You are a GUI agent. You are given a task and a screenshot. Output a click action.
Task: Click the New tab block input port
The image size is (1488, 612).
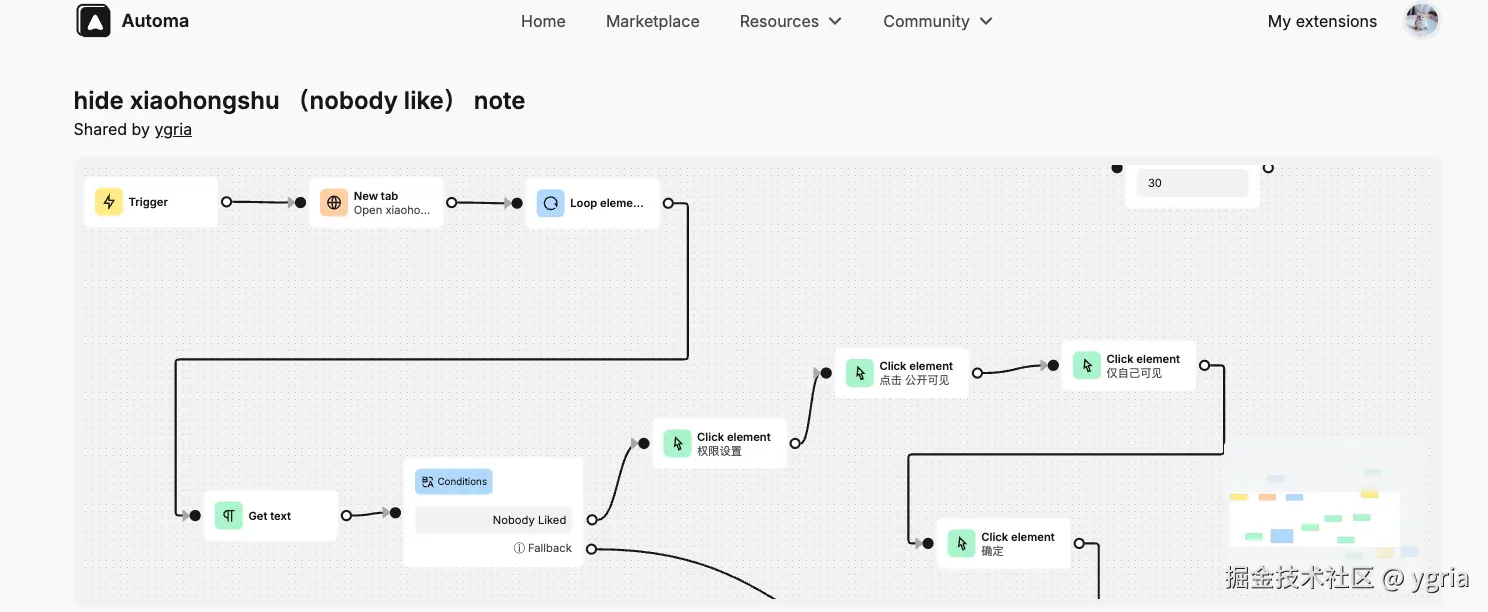(x=300, y=202)
